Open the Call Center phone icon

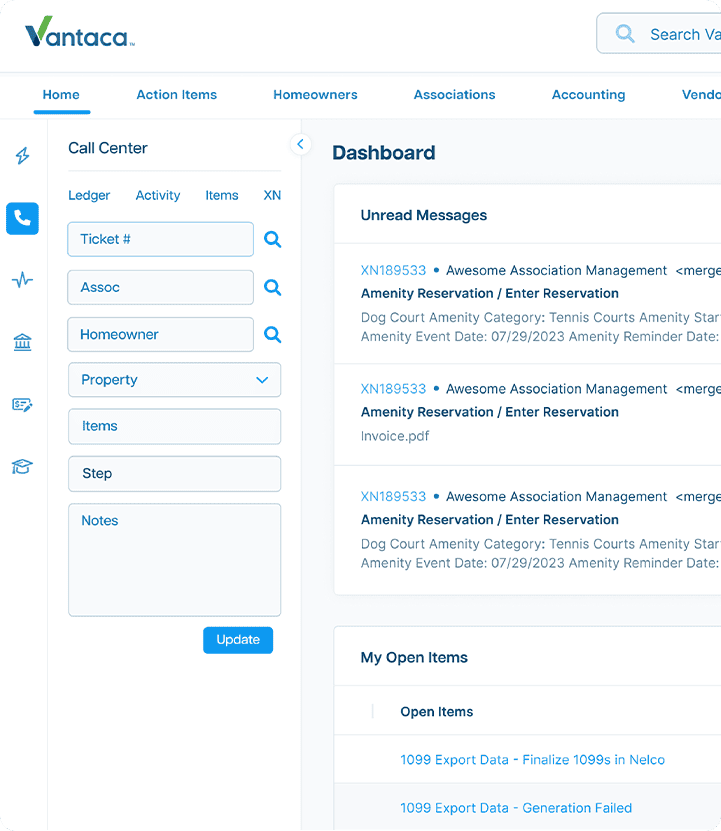[22, 218]
